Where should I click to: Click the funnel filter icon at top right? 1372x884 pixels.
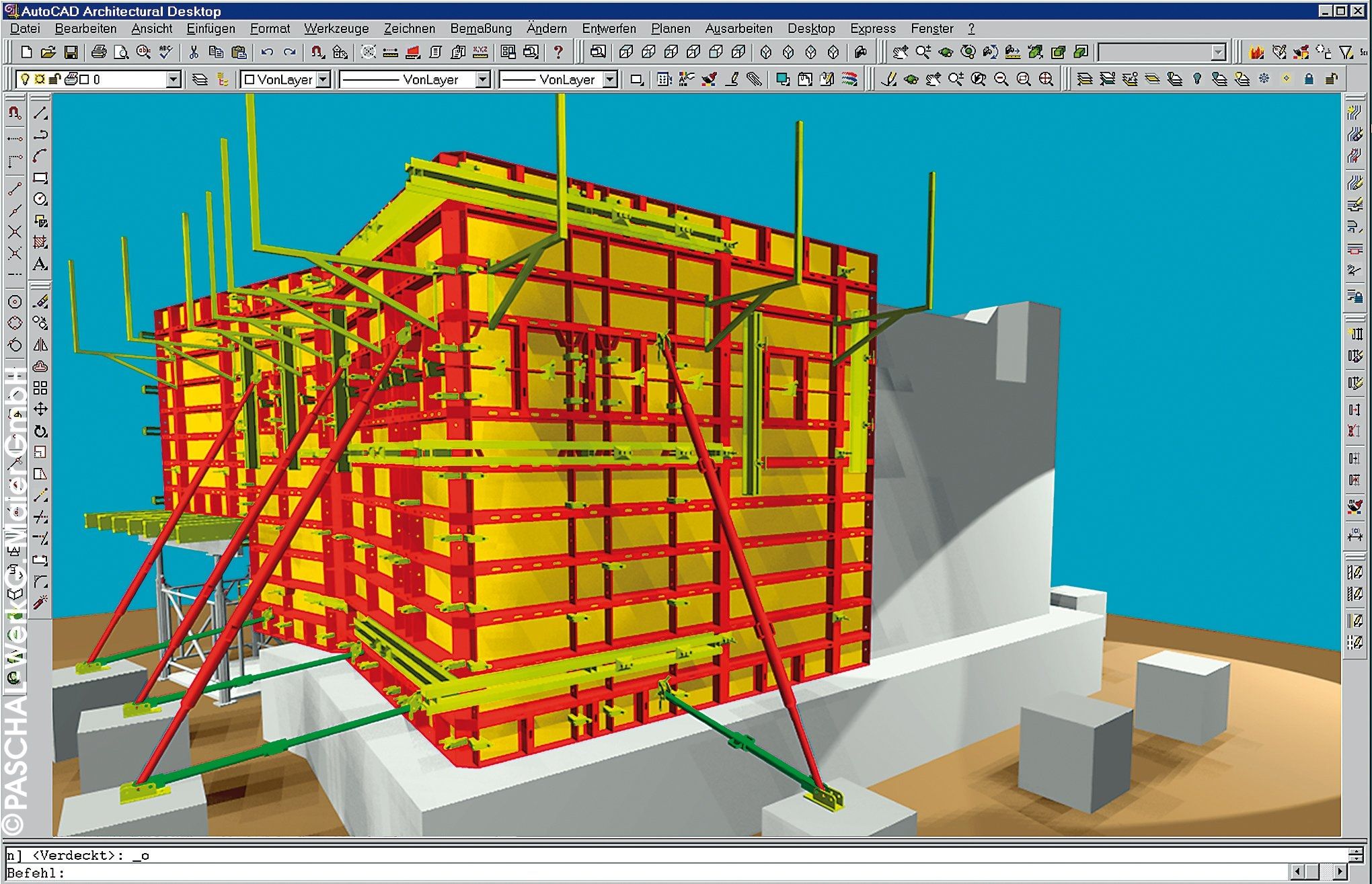point(1346,52)
